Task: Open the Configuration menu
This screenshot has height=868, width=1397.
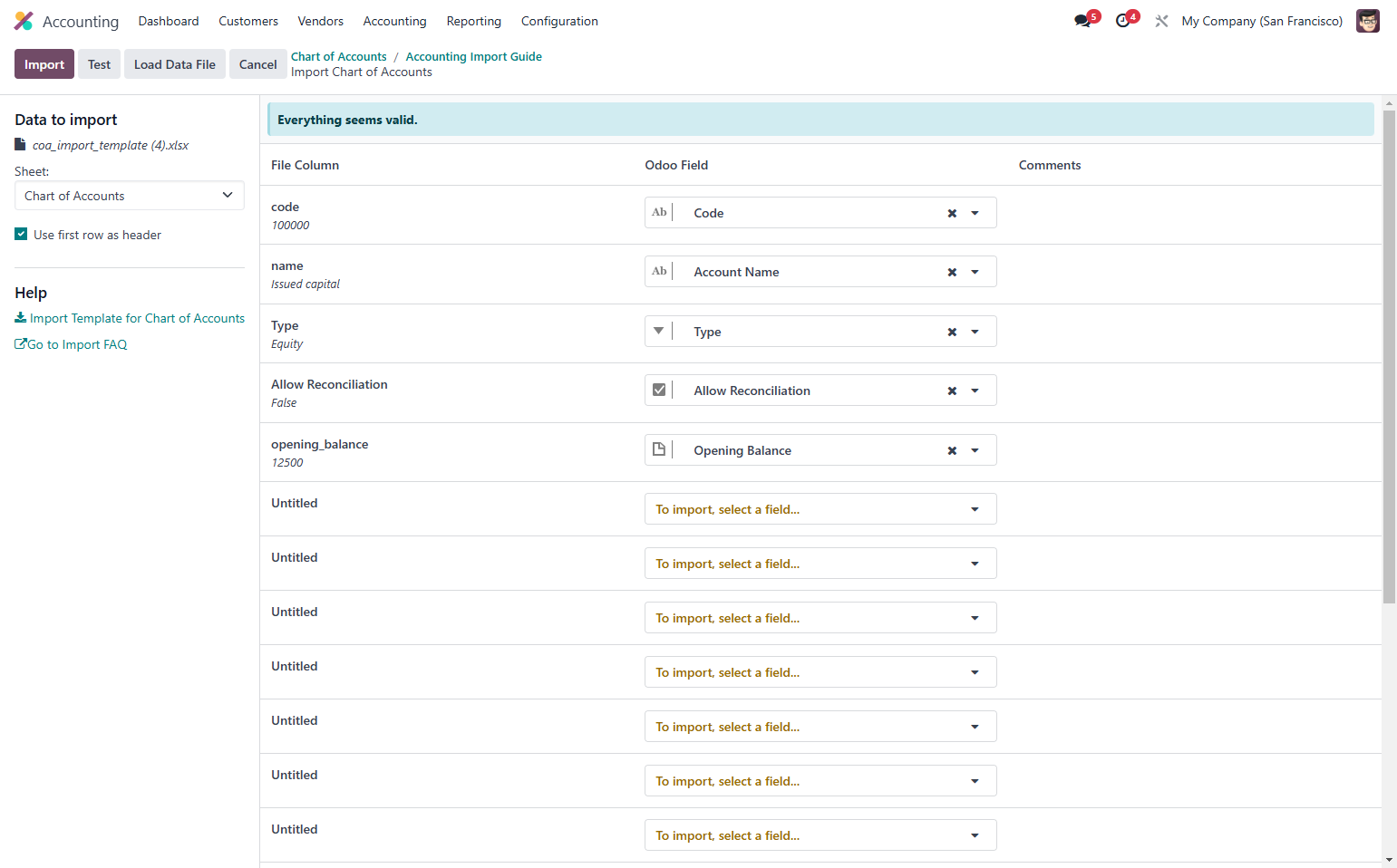Action: [559, 21]
